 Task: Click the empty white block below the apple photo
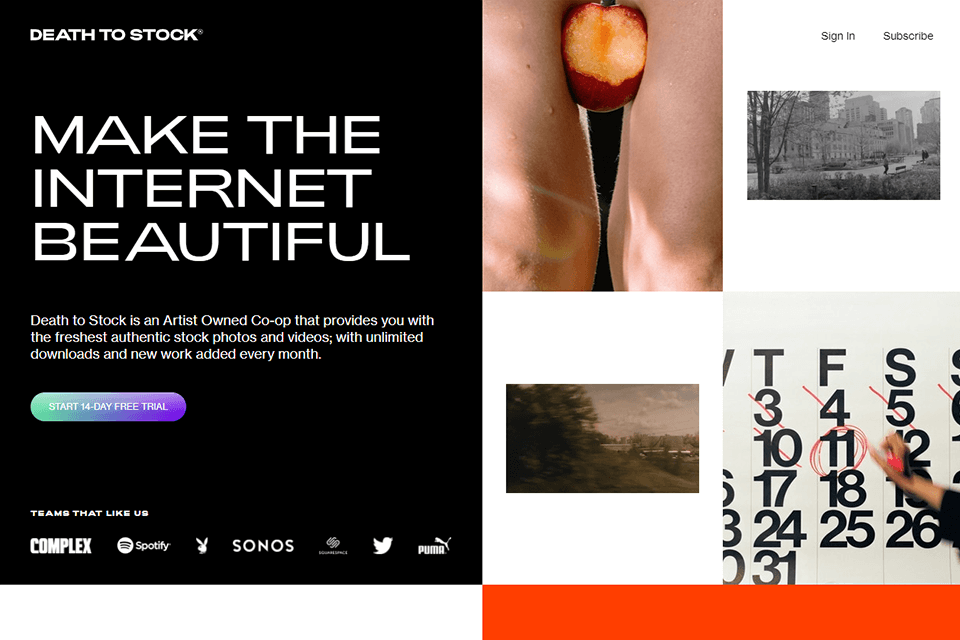[602, 337]
